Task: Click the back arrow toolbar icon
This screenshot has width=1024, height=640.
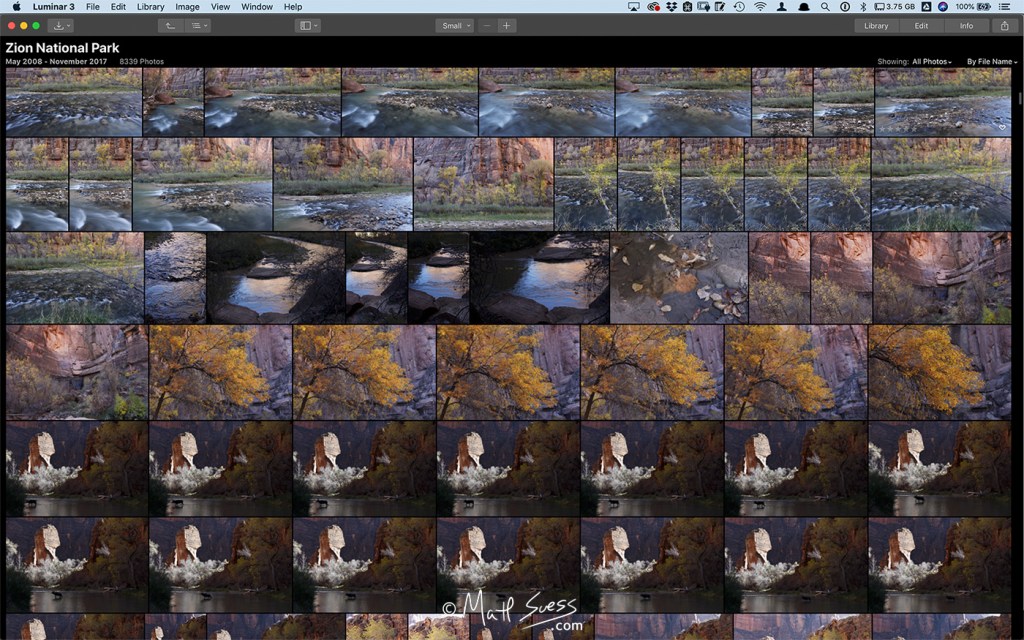Action: pos(169,26)
